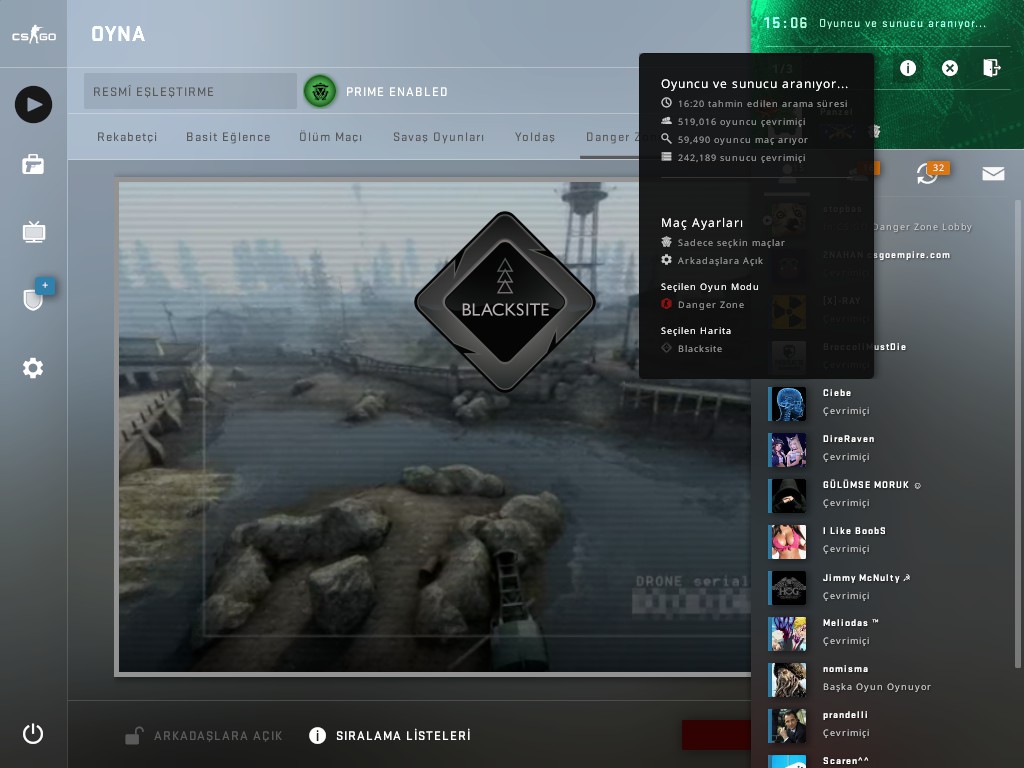Screen dimensions: 1024x768
Task: Open the invites envelope icon
Action: point(993,173)
